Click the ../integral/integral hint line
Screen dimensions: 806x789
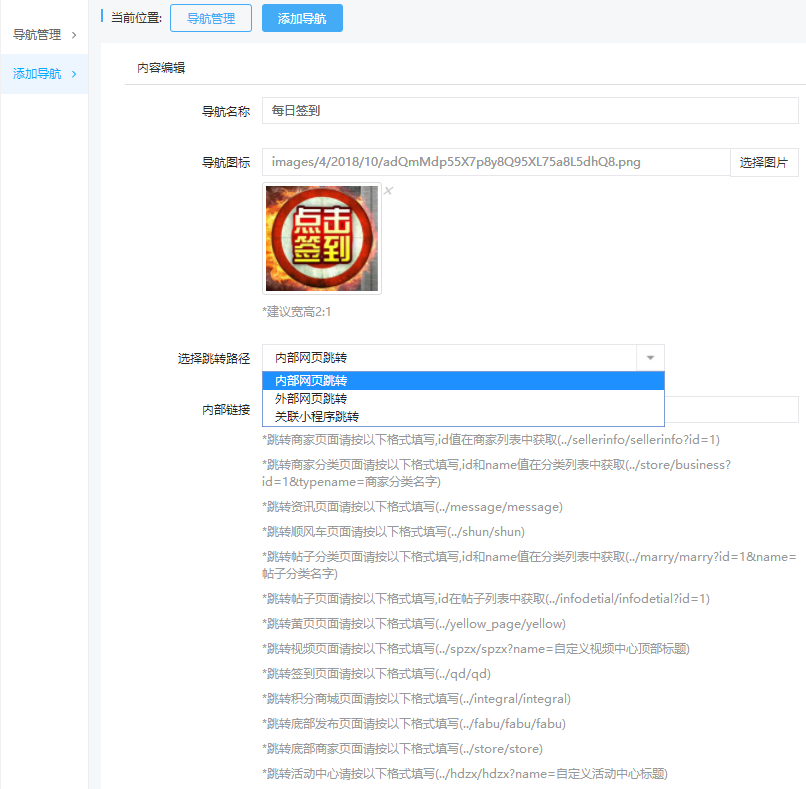416,699
